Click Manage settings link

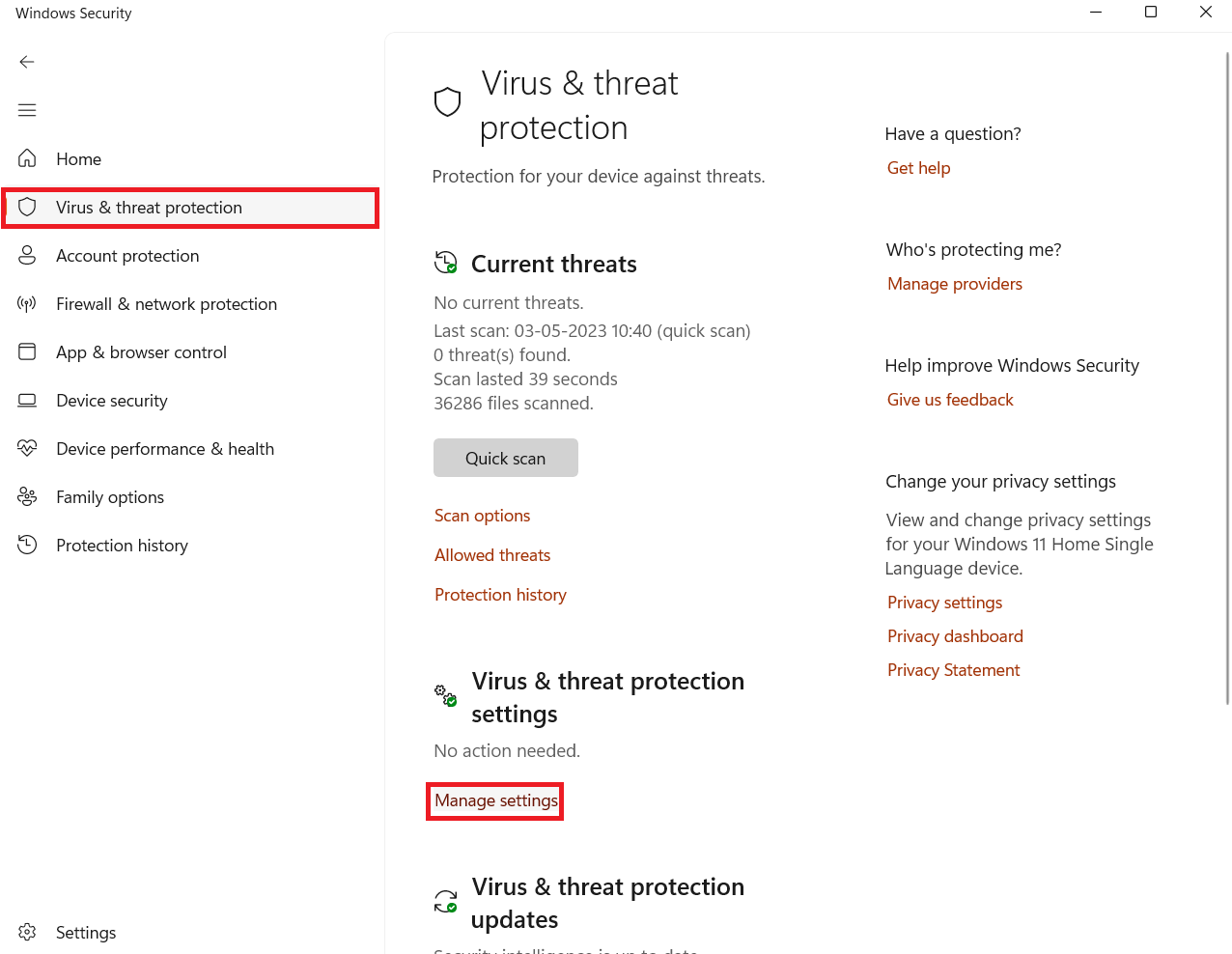click(495, 800)
